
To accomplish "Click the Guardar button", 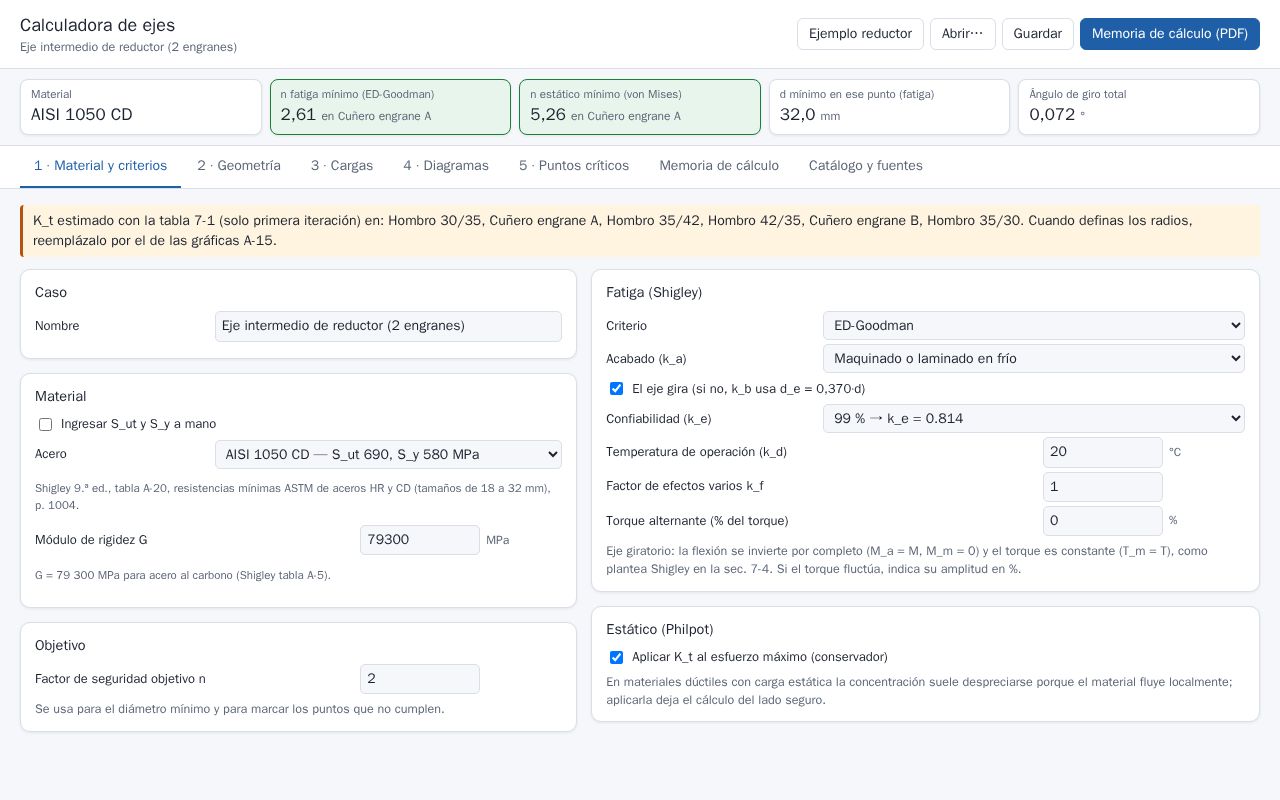I will (x=1037, y=34).
